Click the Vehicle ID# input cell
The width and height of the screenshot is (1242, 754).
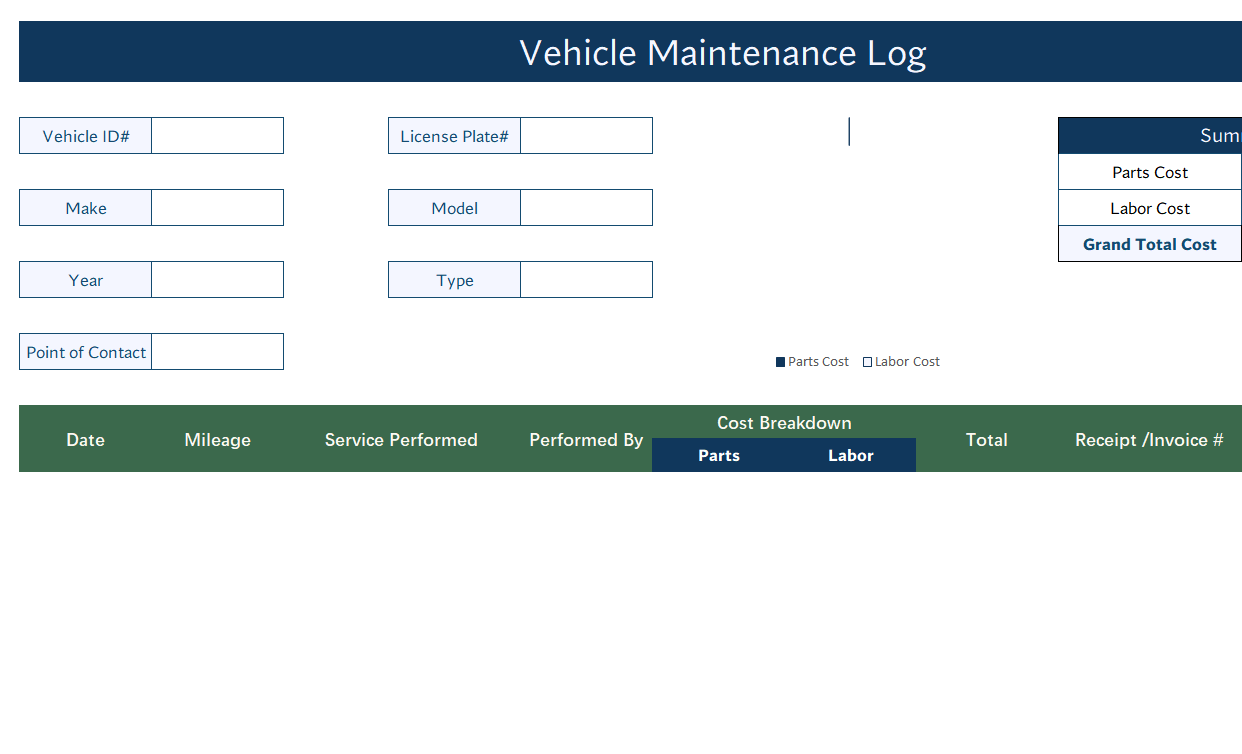[x=217, y=136]
